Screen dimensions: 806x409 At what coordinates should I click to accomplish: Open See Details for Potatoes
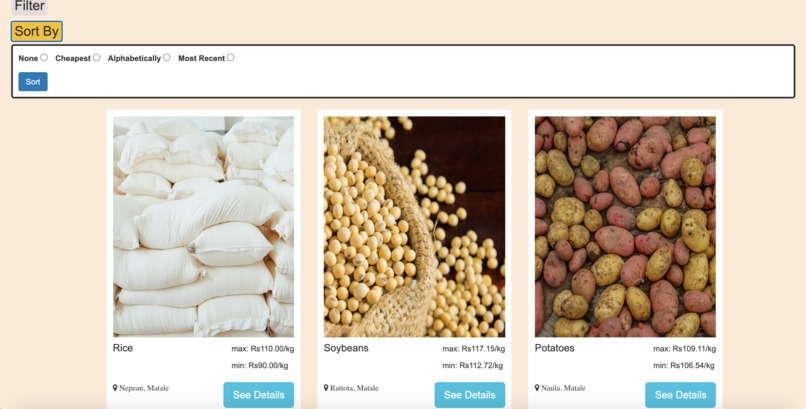tap(681, 395)
